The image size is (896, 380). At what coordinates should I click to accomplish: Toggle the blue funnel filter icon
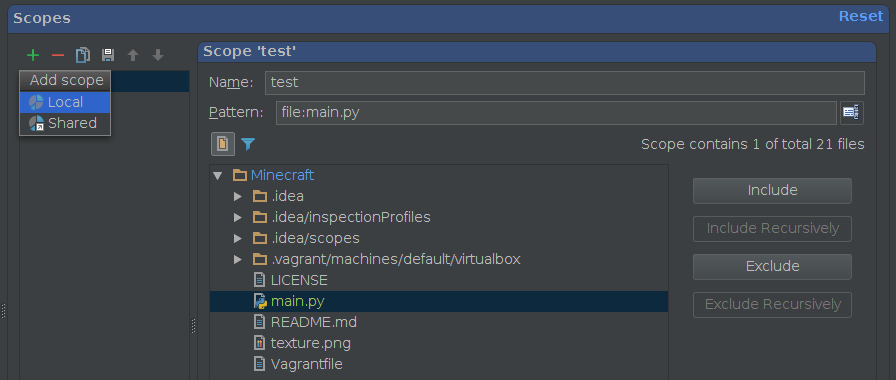(247, 144)
